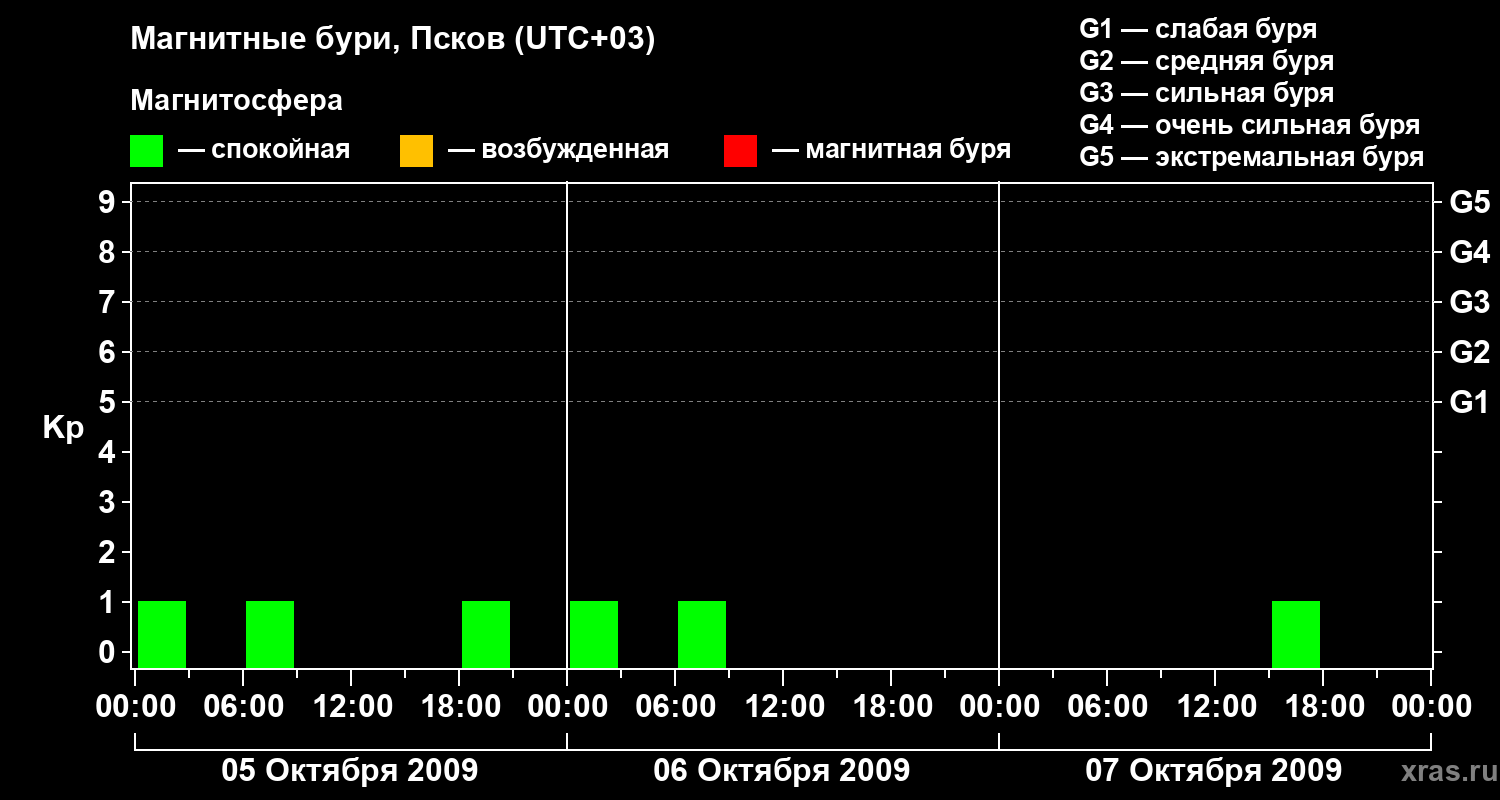Select the green bar on 07 Октября

click(x=1296, y=634)
